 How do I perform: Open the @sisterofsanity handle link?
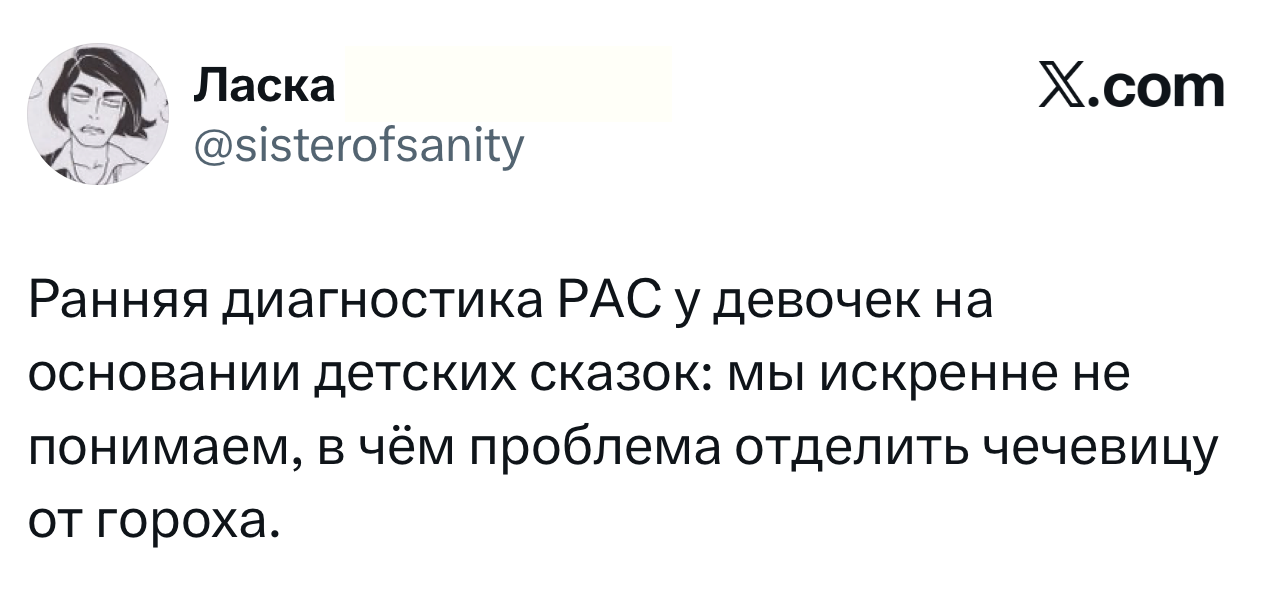tap(357, 147)
